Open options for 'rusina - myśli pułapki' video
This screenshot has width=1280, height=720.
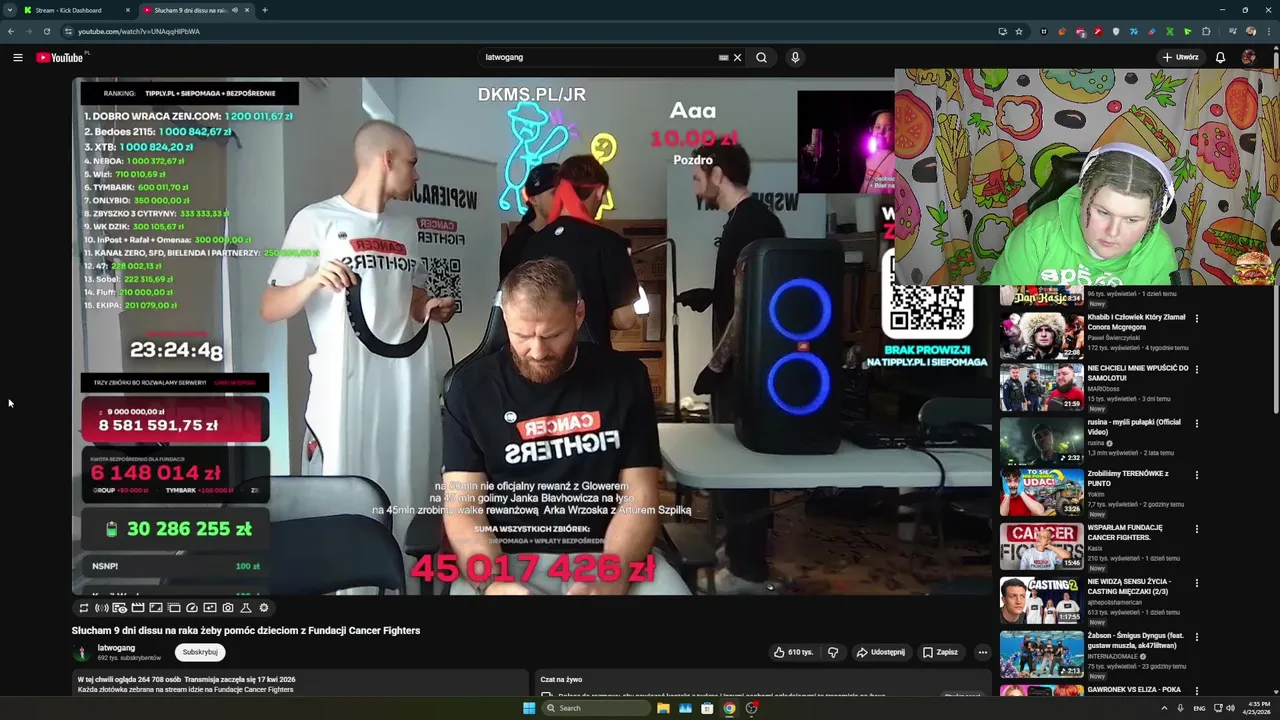1196,423
